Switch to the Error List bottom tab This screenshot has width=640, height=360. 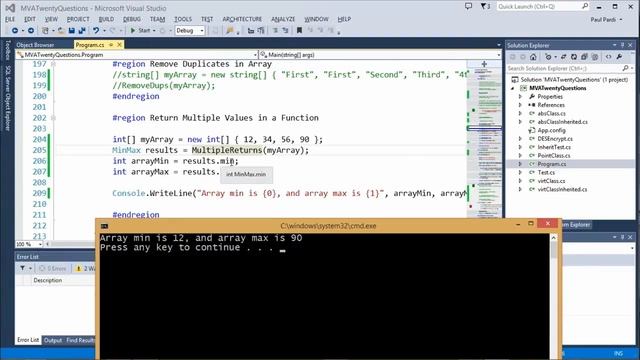28,340
